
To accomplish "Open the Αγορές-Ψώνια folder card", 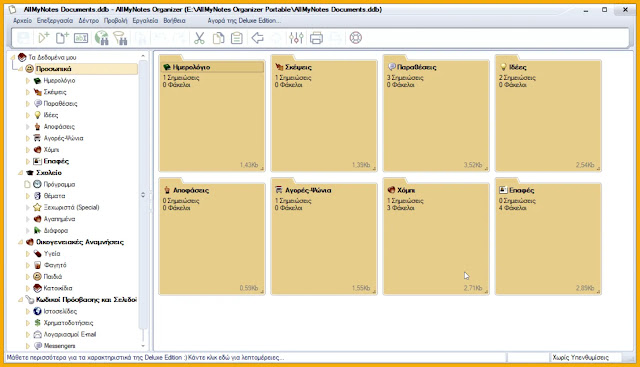I will click(324, 236).
